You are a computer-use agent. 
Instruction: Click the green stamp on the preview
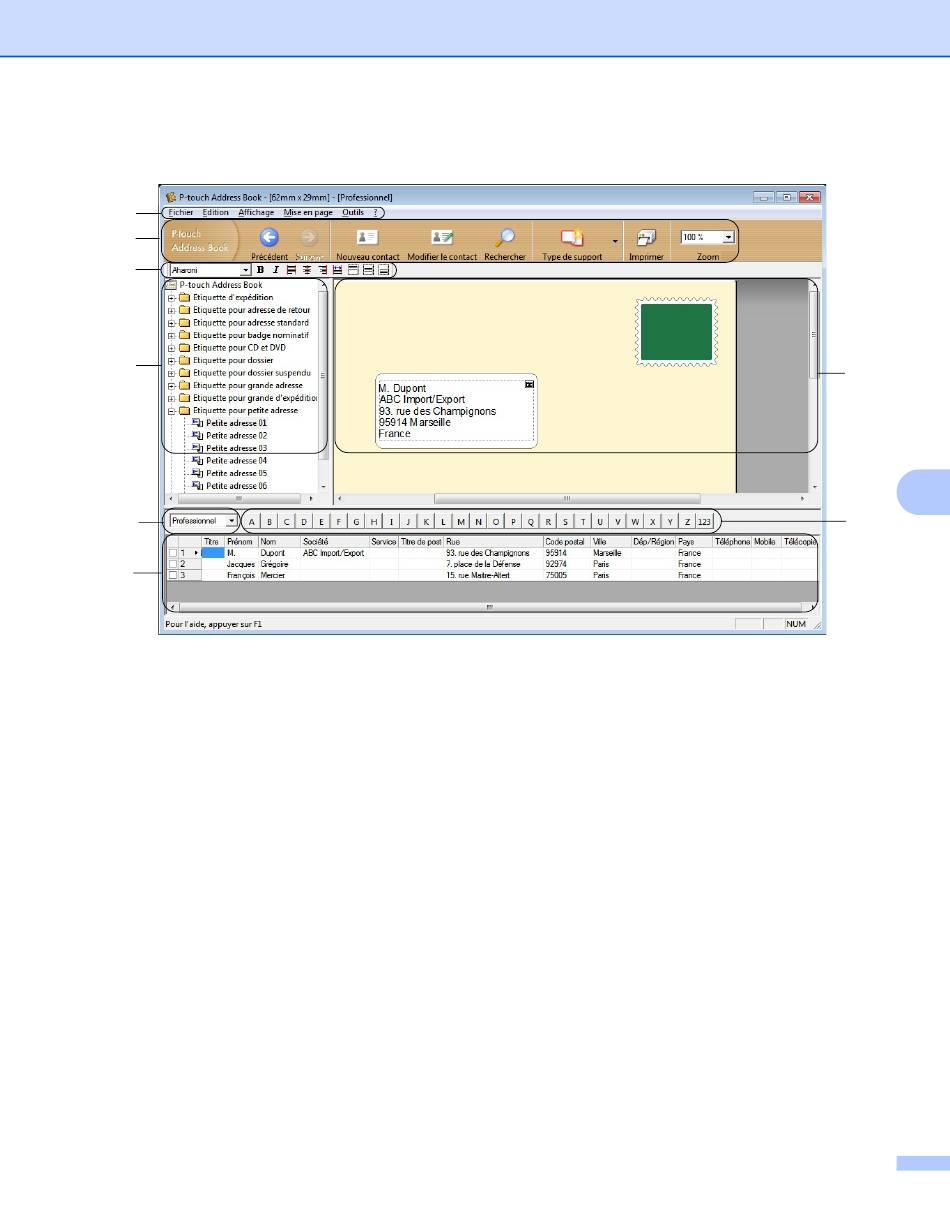click(676, 332)
